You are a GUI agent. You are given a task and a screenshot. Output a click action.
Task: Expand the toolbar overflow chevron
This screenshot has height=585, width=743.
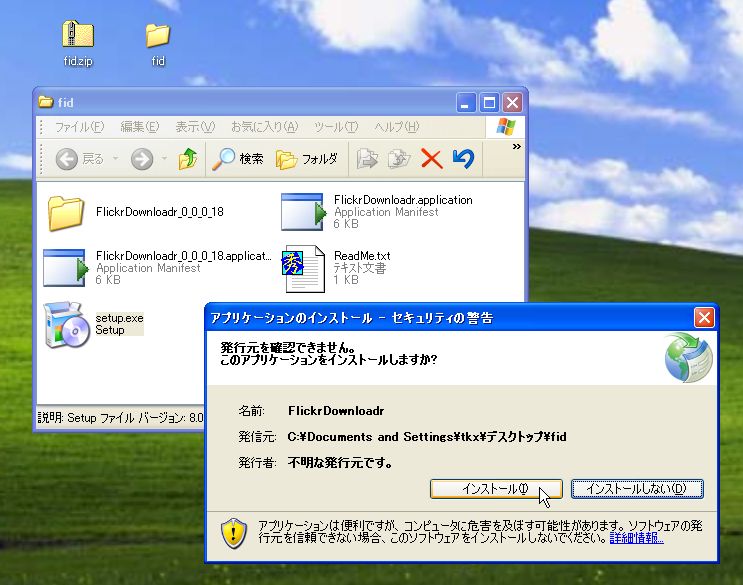tap(516, 146)
